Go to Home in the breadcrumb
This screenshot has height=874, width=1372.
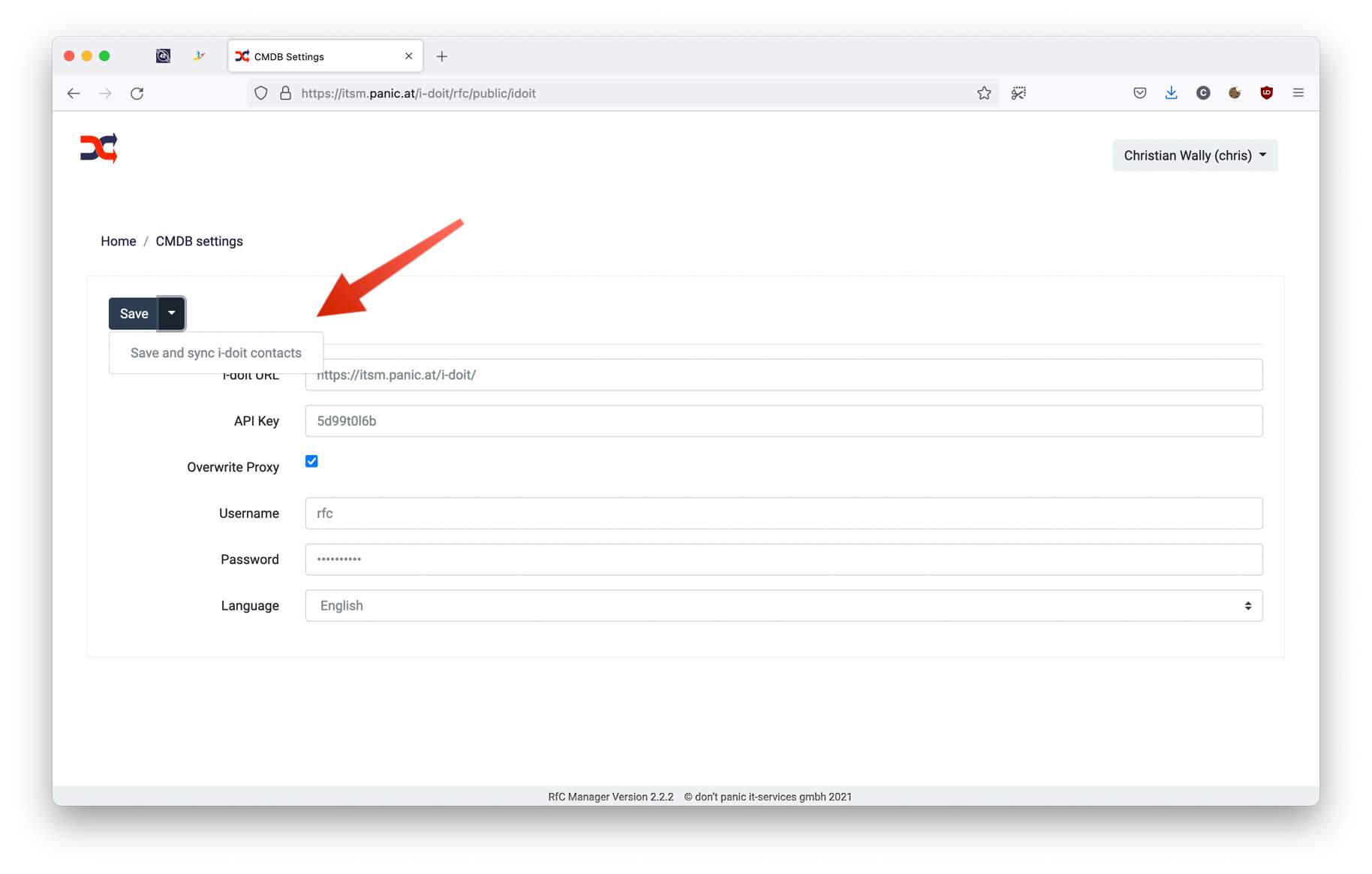point(119,241)
